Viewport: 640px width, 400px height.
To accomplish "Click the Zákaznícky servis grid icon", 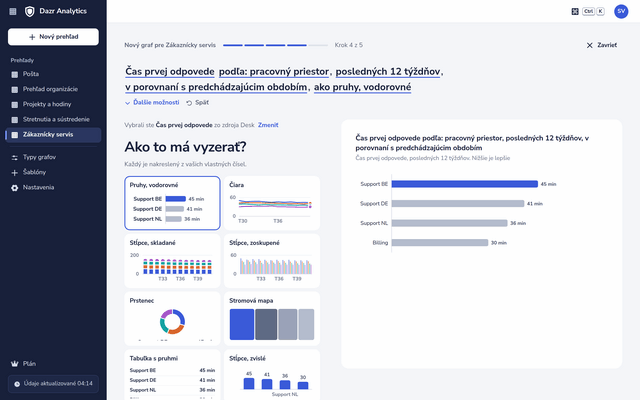I will tap(15, 135).
